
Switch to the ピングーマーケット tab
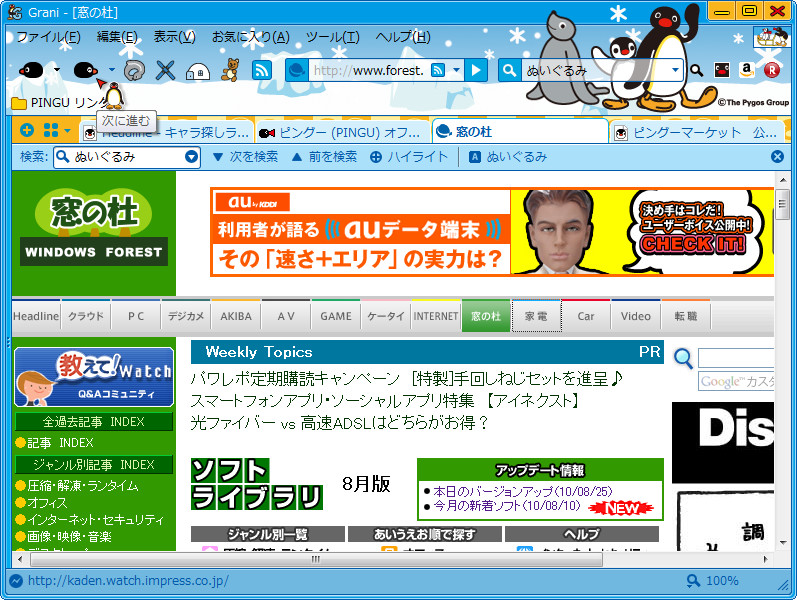tap(696, 133)
